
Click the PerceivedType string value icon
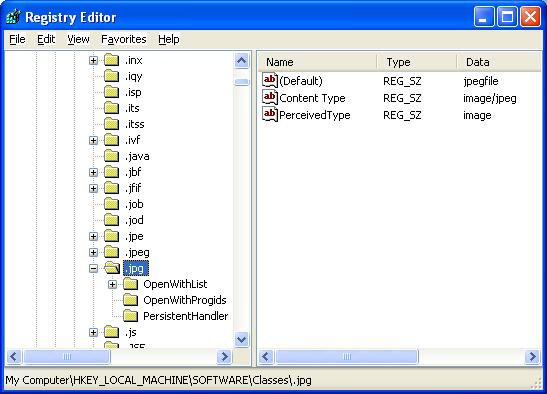[270, 114]
